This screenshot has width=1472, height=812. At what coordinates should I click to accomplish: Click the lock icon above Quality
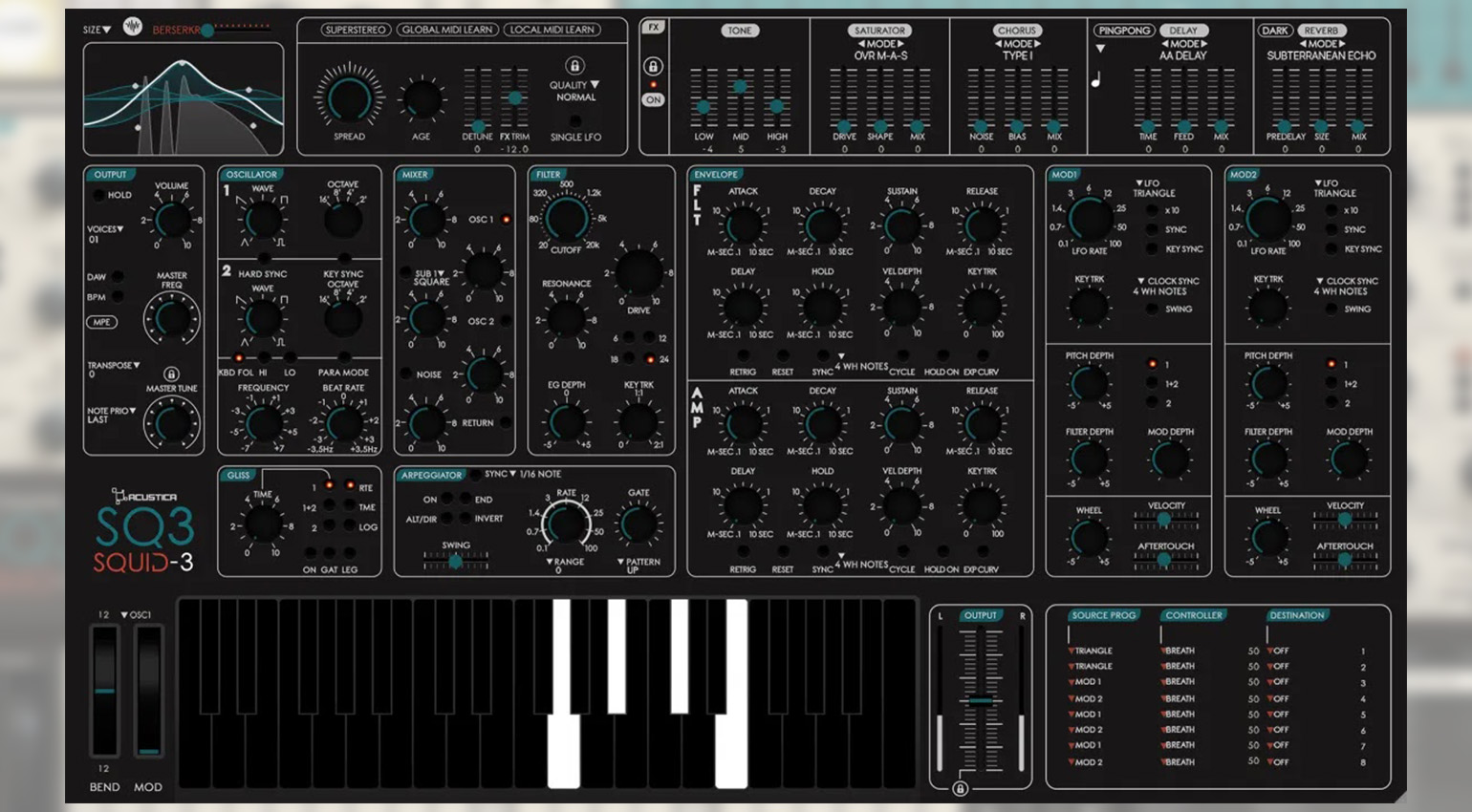pyautogui.click(x=574, y=66)
